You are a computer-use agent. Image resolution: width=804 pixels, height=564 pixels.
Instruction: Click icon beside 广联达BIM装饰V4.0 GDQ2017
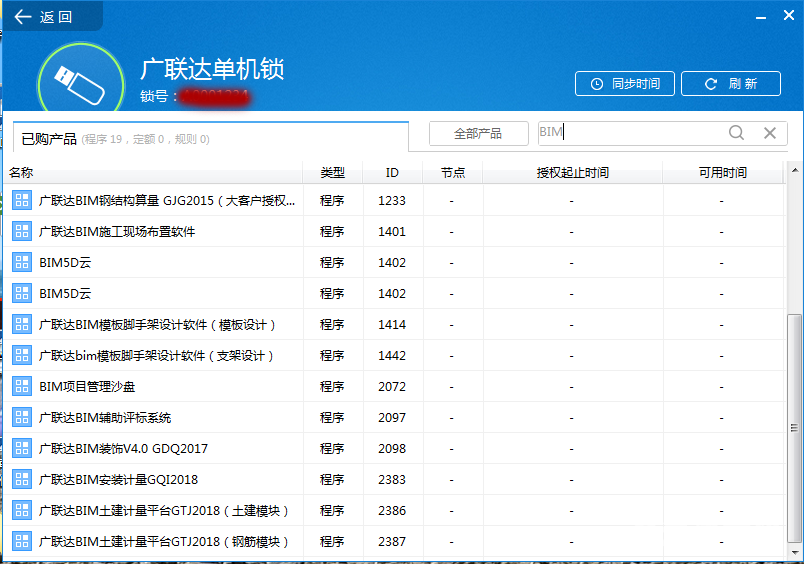click(x=22, y=448)
